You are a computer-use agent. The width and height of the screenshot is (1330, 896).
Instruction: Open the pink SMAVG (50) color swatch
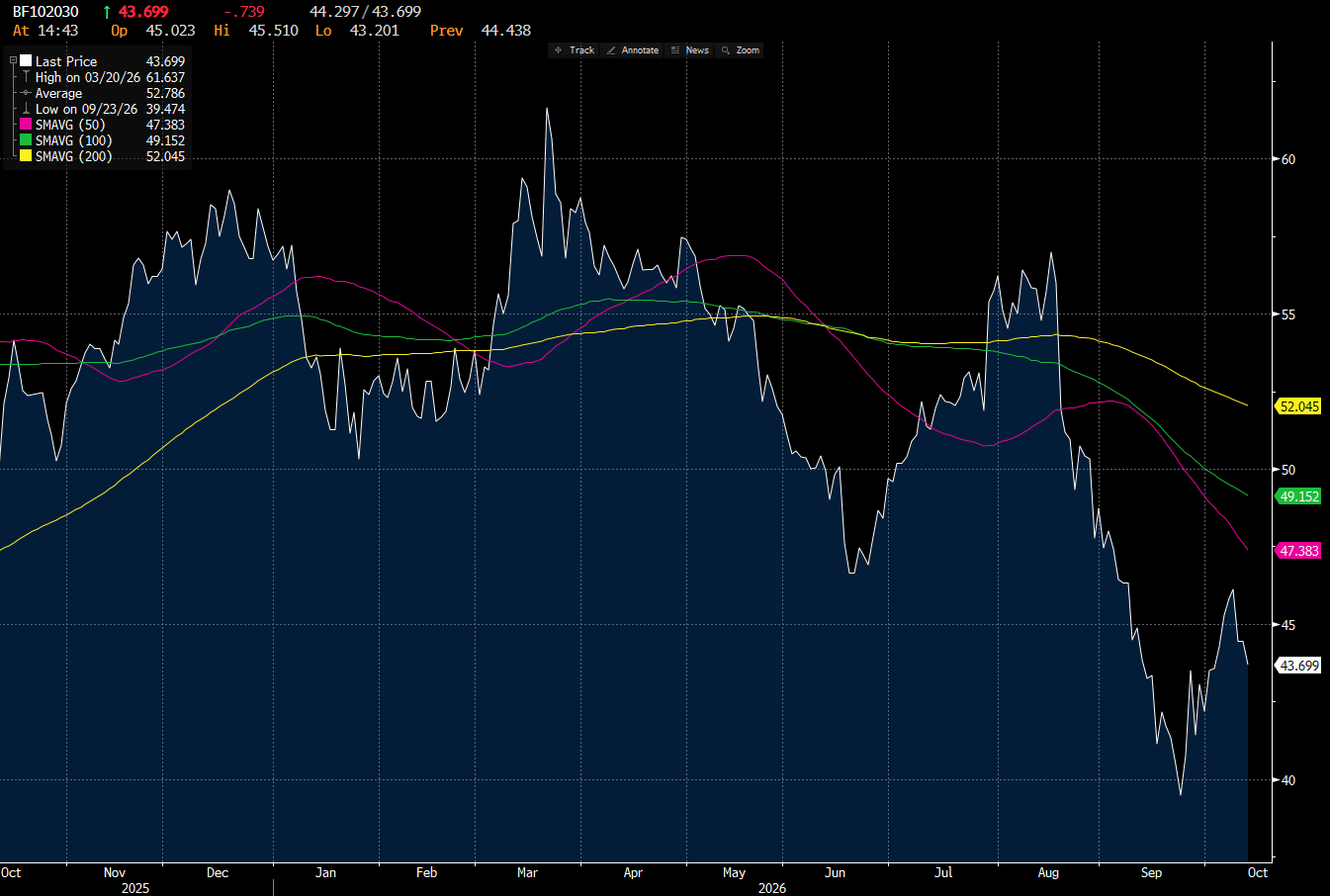click(26, 125)
